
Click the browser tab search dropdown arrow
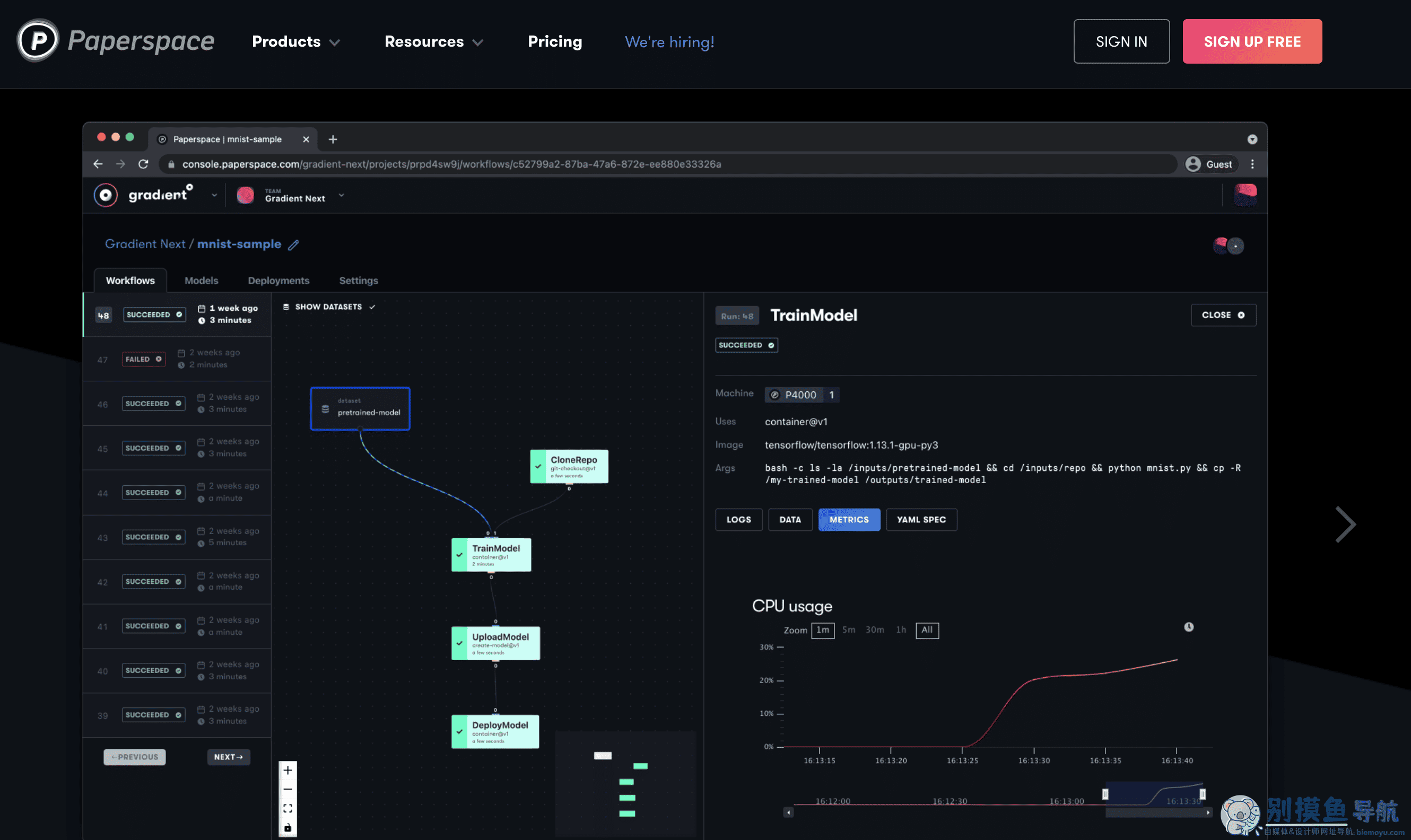pos(1252,139)
